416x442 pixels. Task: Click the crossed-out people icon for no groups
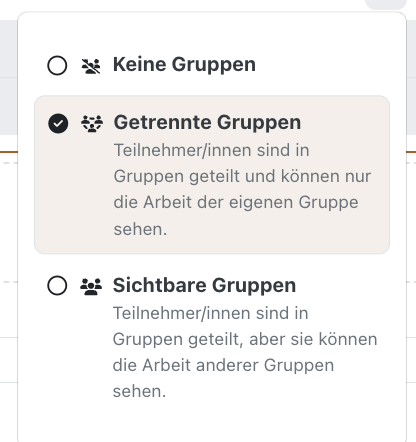tap(91, 66)
